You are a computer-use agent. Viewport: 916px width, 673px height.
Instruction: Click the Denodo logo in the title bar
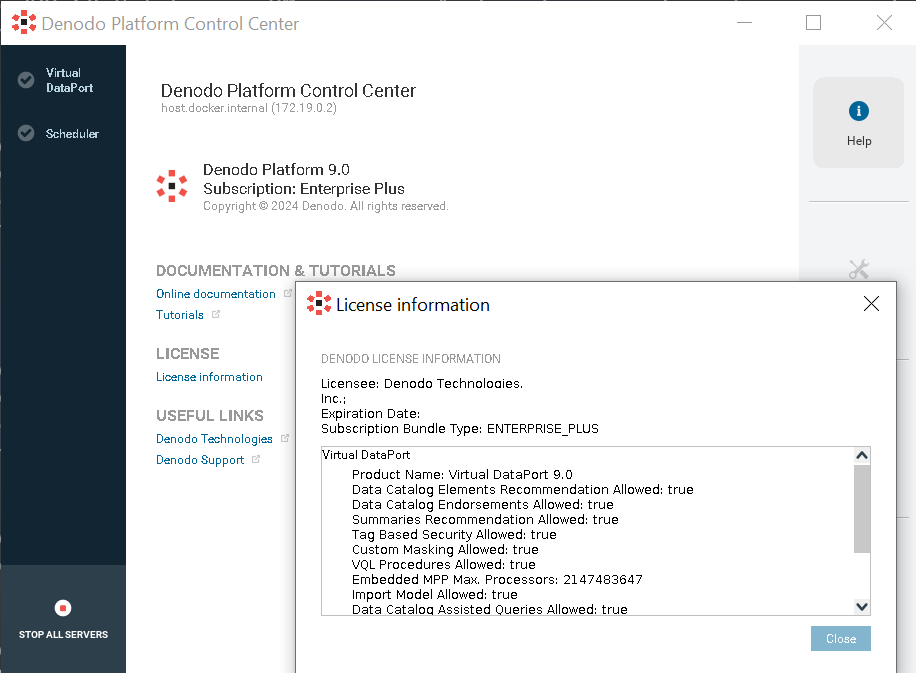click(x=24, y=22)
